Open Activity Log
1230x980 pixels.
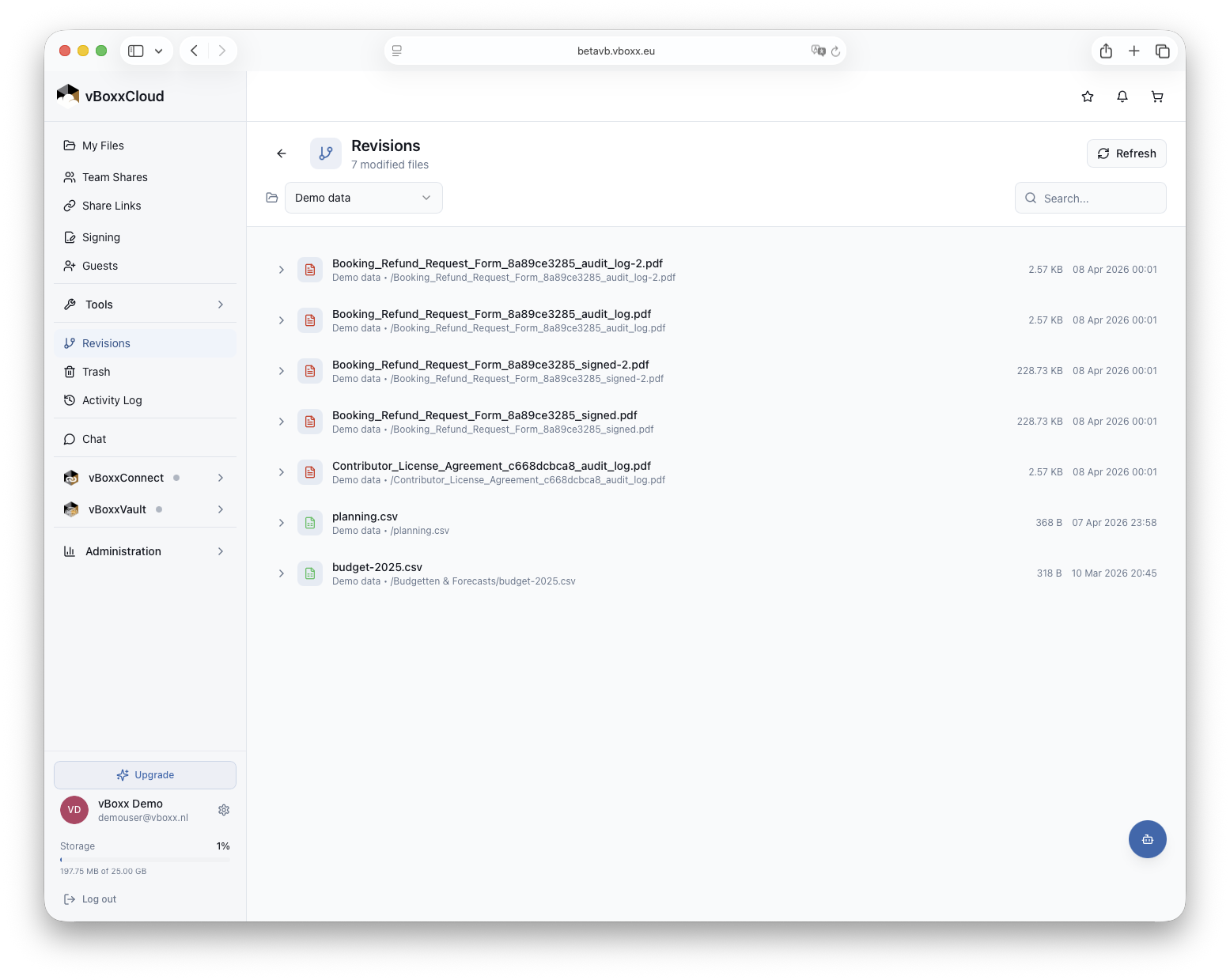click(145, 400)
